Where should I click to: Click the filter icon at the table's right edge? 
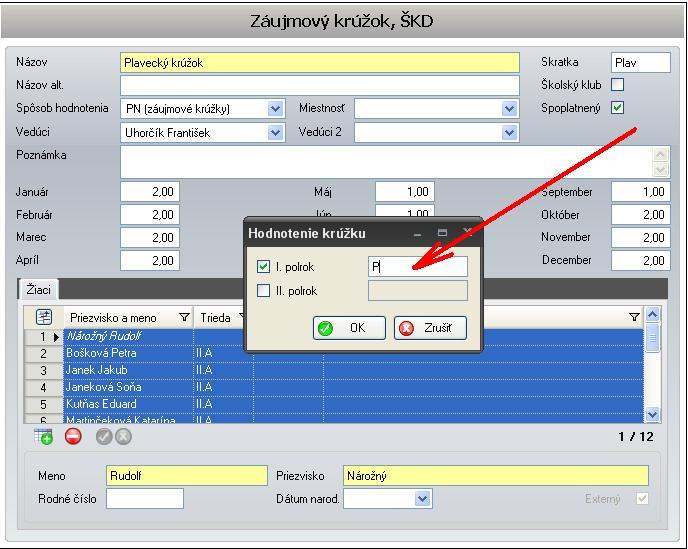pos(634,317)
